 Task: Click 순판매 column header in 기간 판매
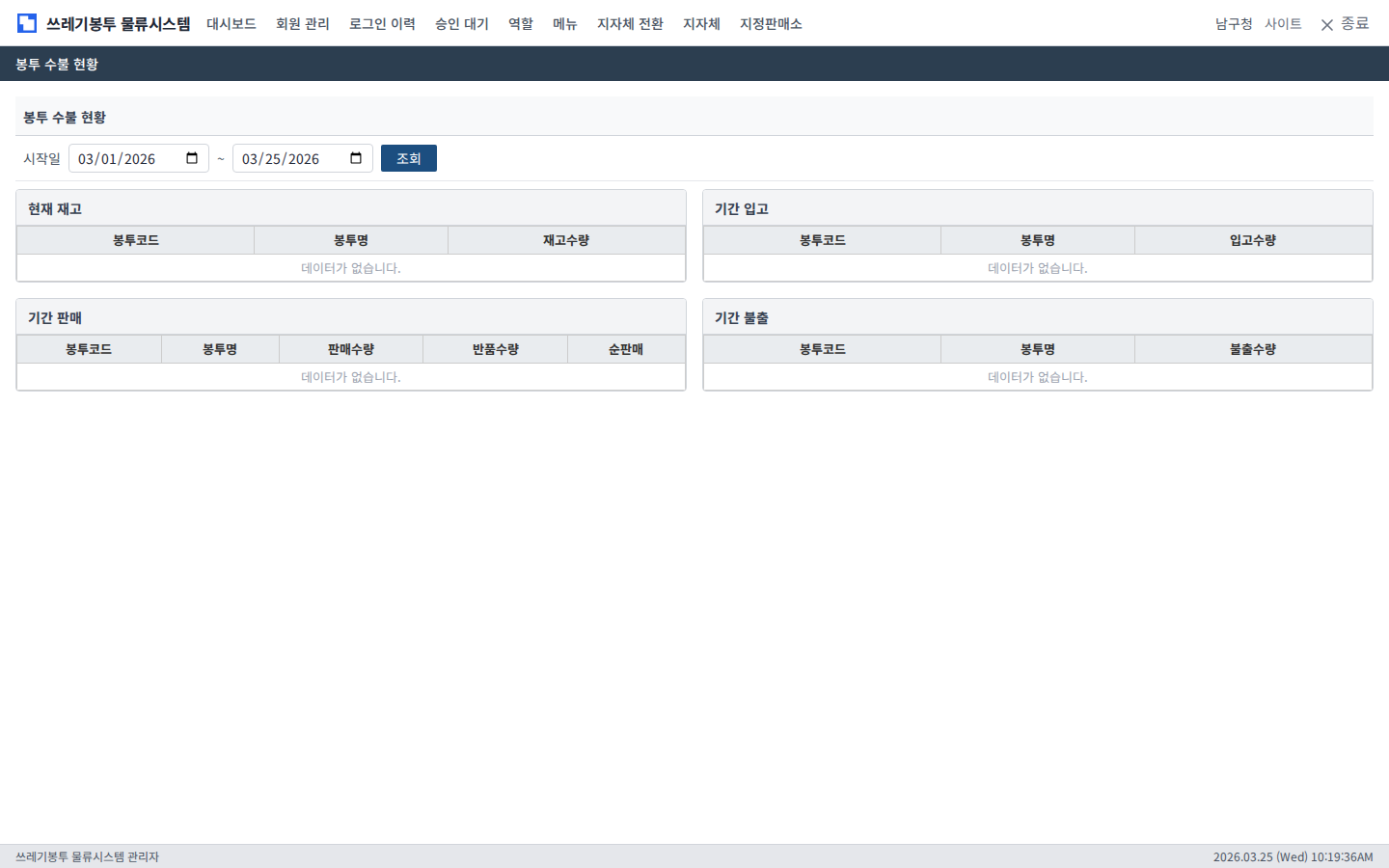pos(626,349)
